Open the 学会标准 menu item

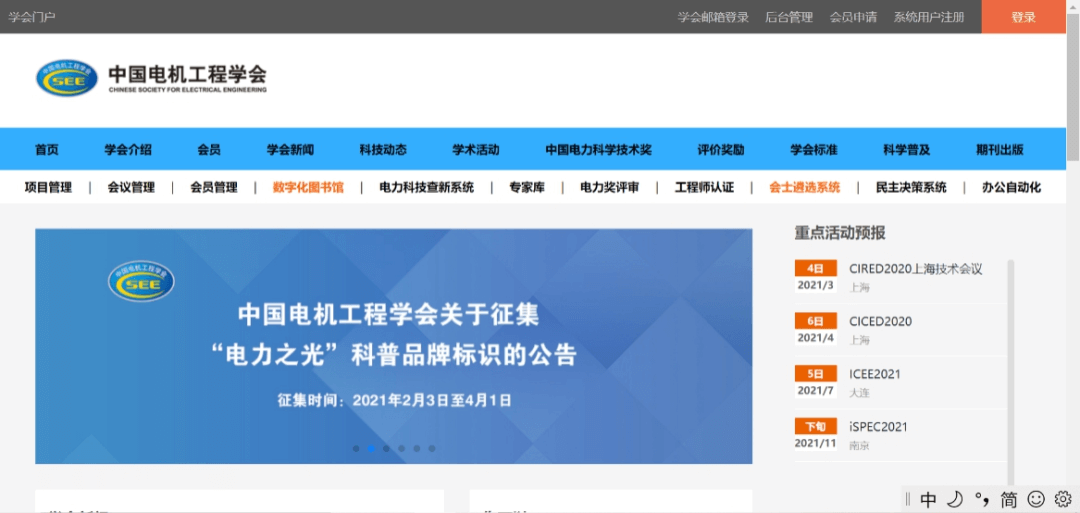[x=813, y=149]
